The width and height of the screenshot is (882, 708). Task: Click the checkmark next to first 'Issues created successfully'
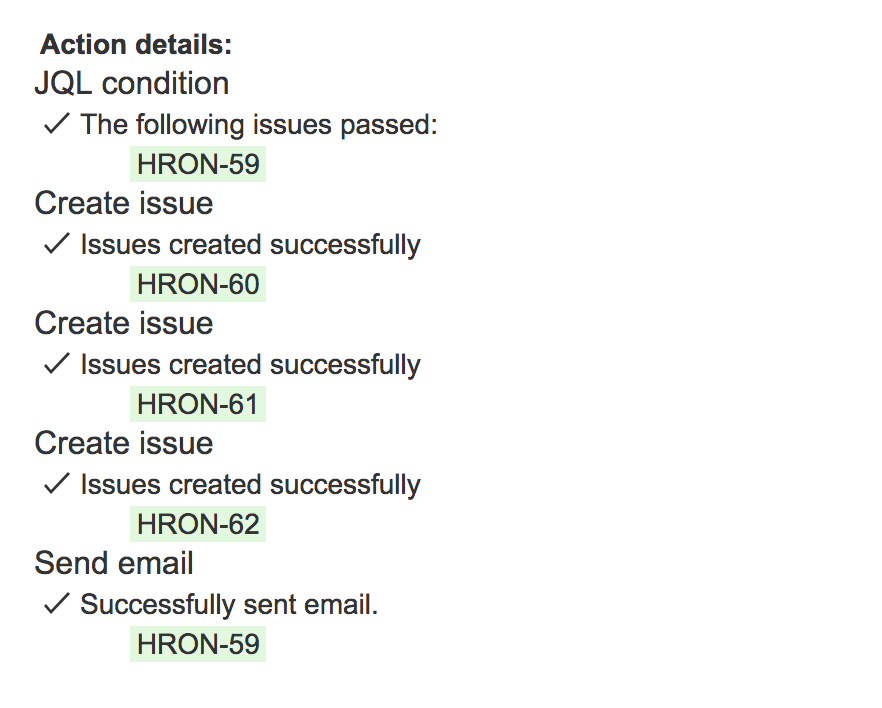pyautogui.click(x=57, y=243)
